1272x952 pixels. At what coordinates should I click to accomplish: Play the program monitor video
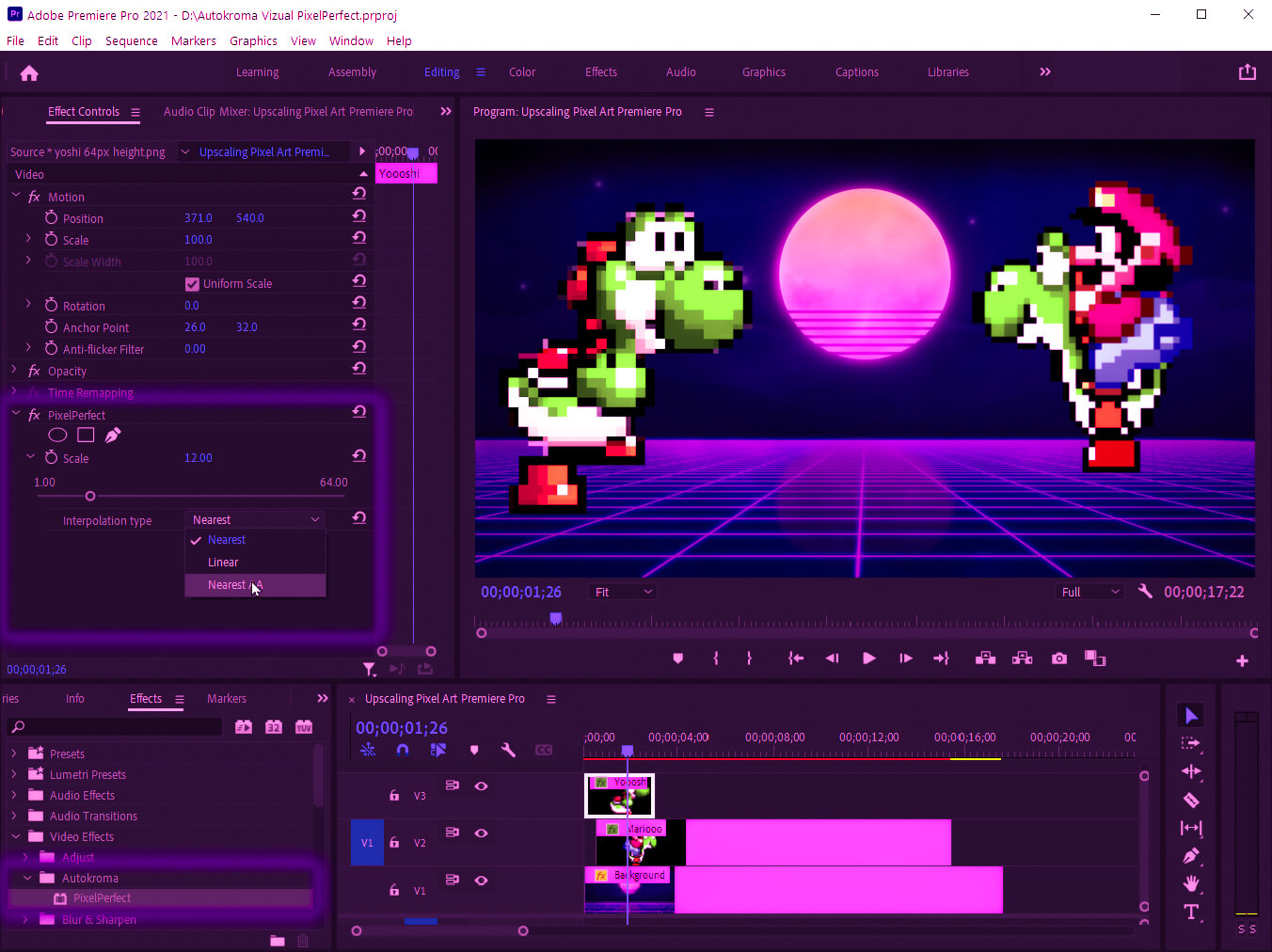point(869,658)
